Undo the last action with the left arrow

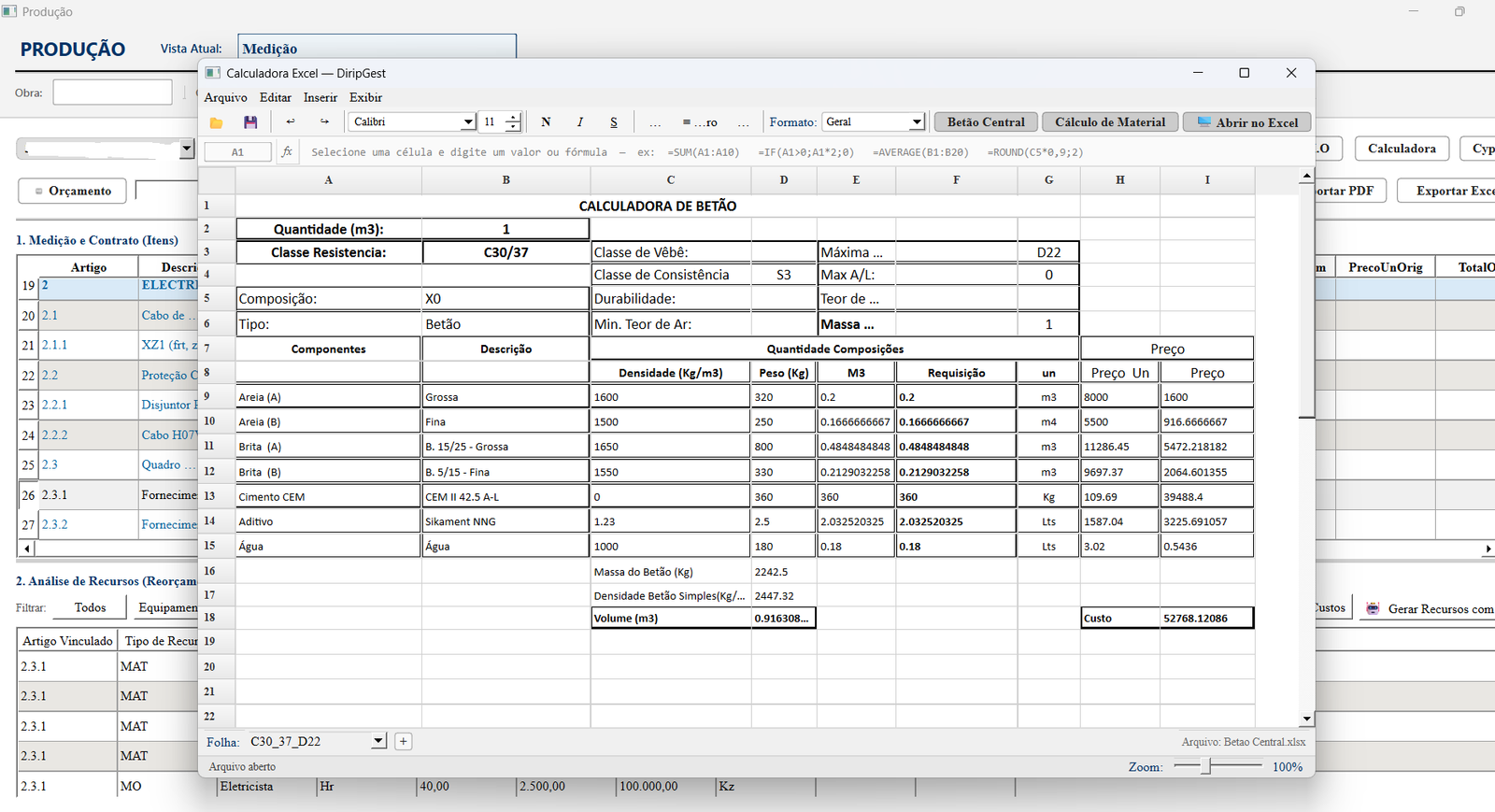(291, 122)
